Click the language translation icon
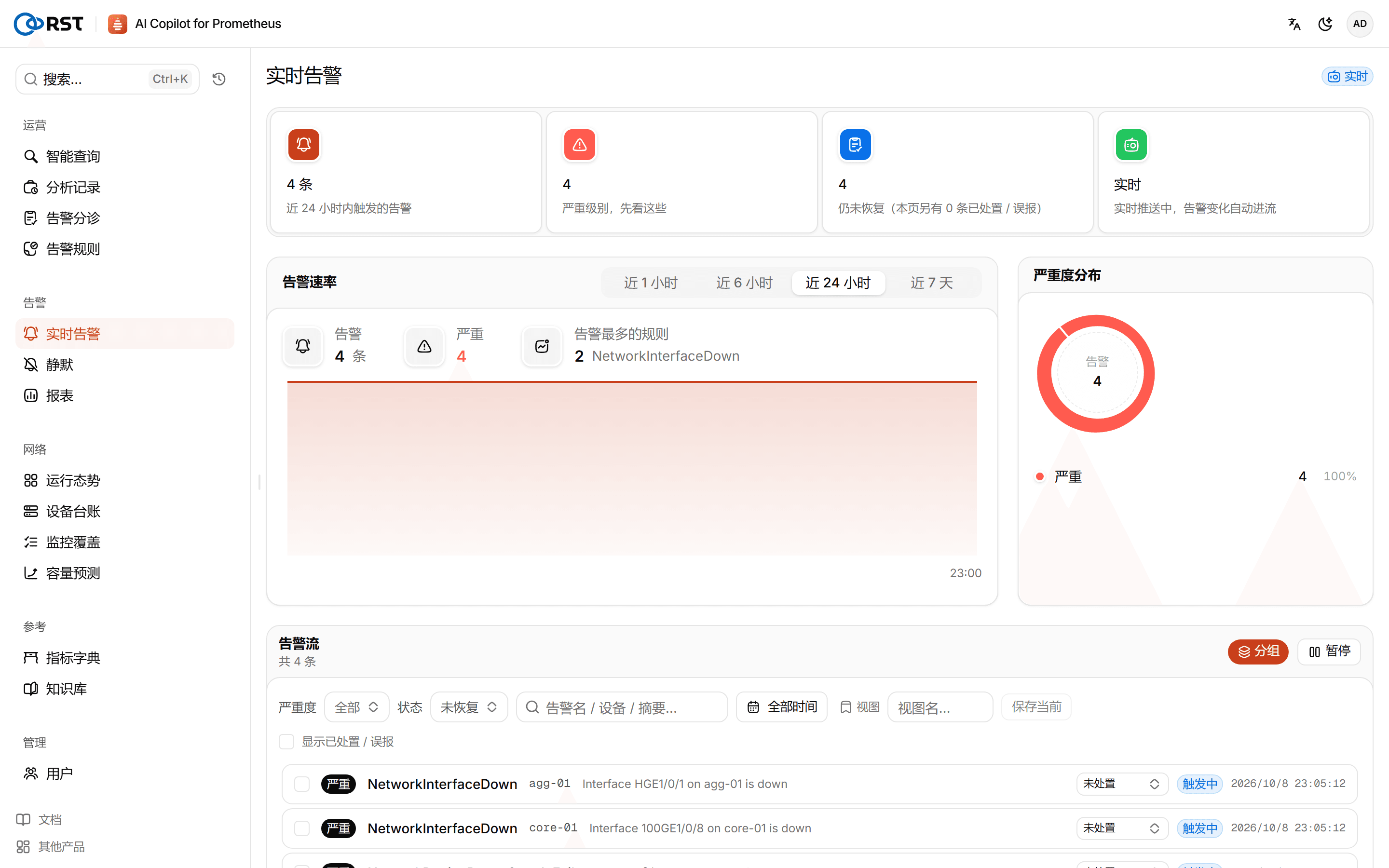Image resolution: width=1389 pixels, height=868 pixels. 1294,24
